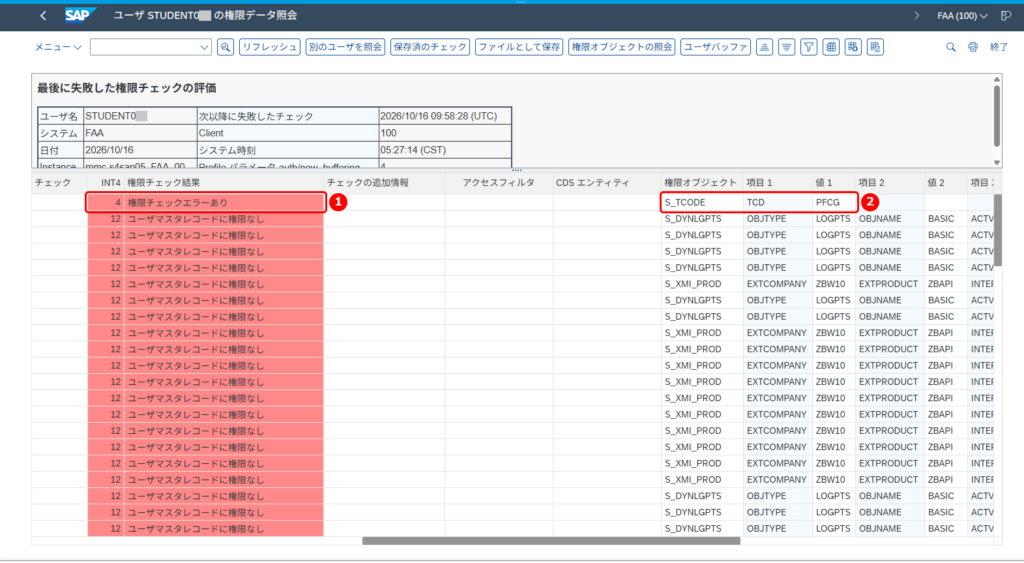The height and width of the screenshot is (563, 1024).
Task: Sort the list in ascending order
Action: tap(764, 47)
